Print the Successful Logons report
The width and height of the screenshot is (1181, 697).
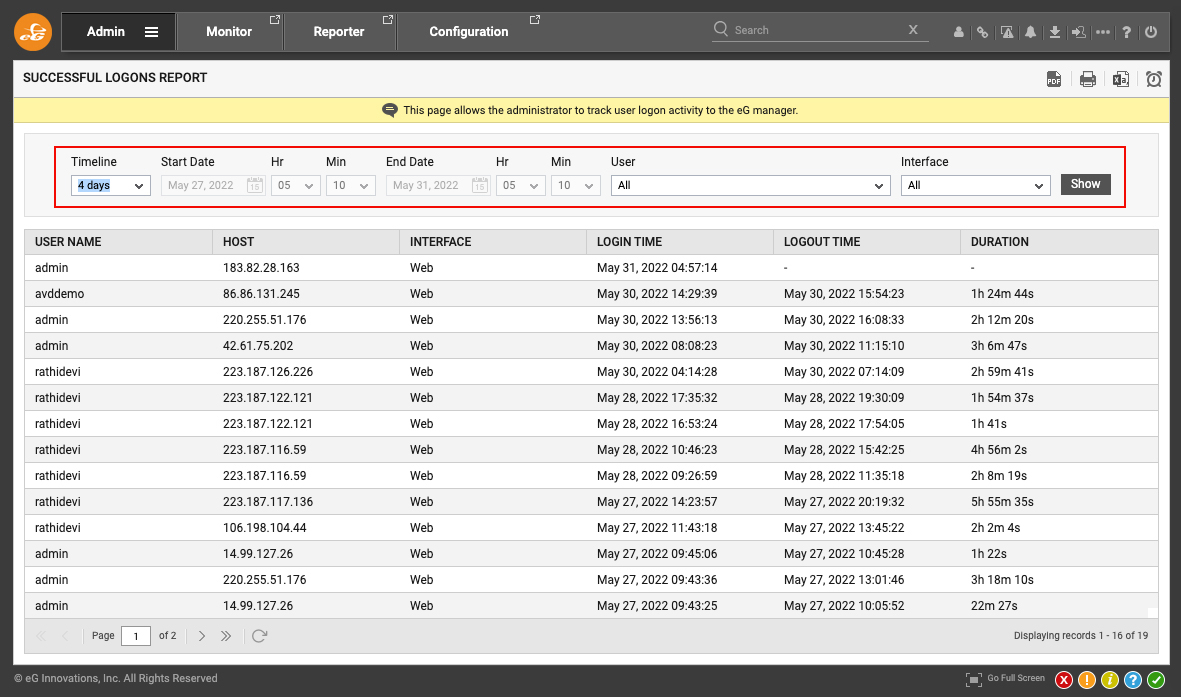tap(1088, 78)
